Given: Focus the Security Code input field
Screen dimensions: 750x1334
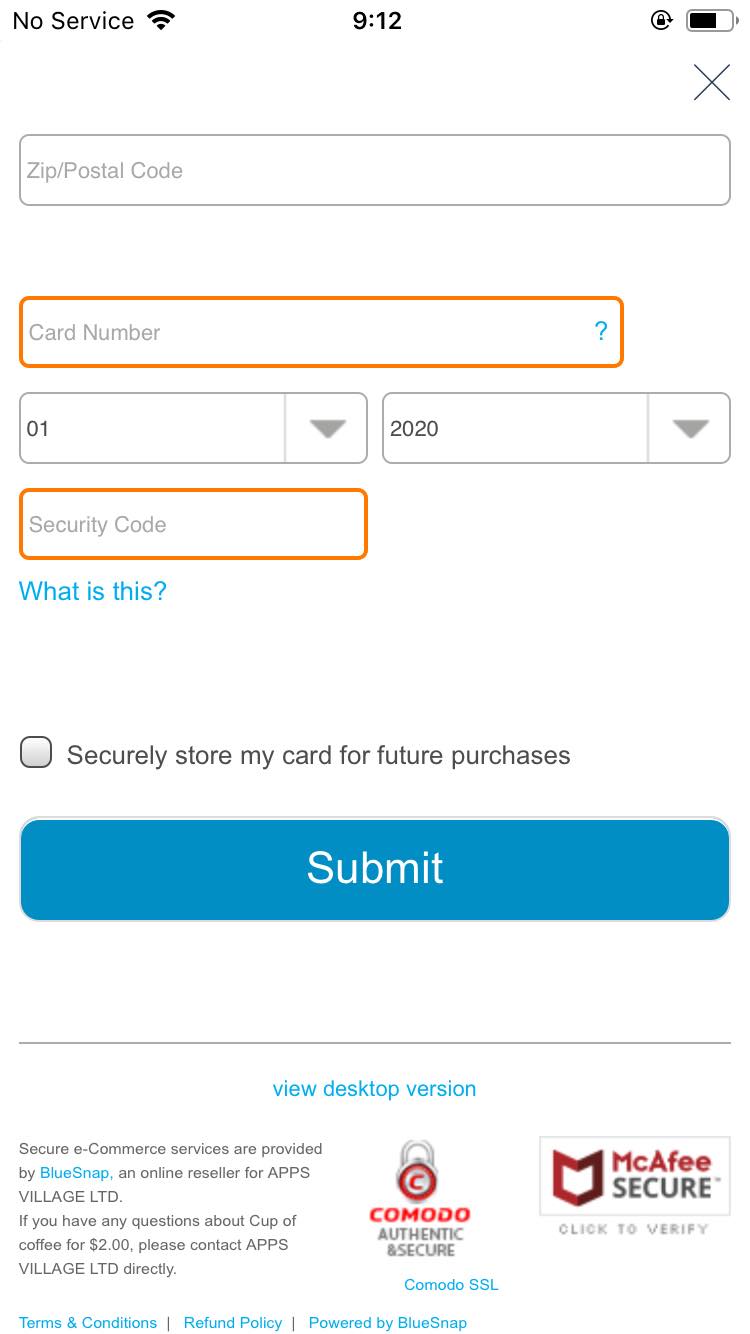Looking at the screenshot, I should (193, 524).
